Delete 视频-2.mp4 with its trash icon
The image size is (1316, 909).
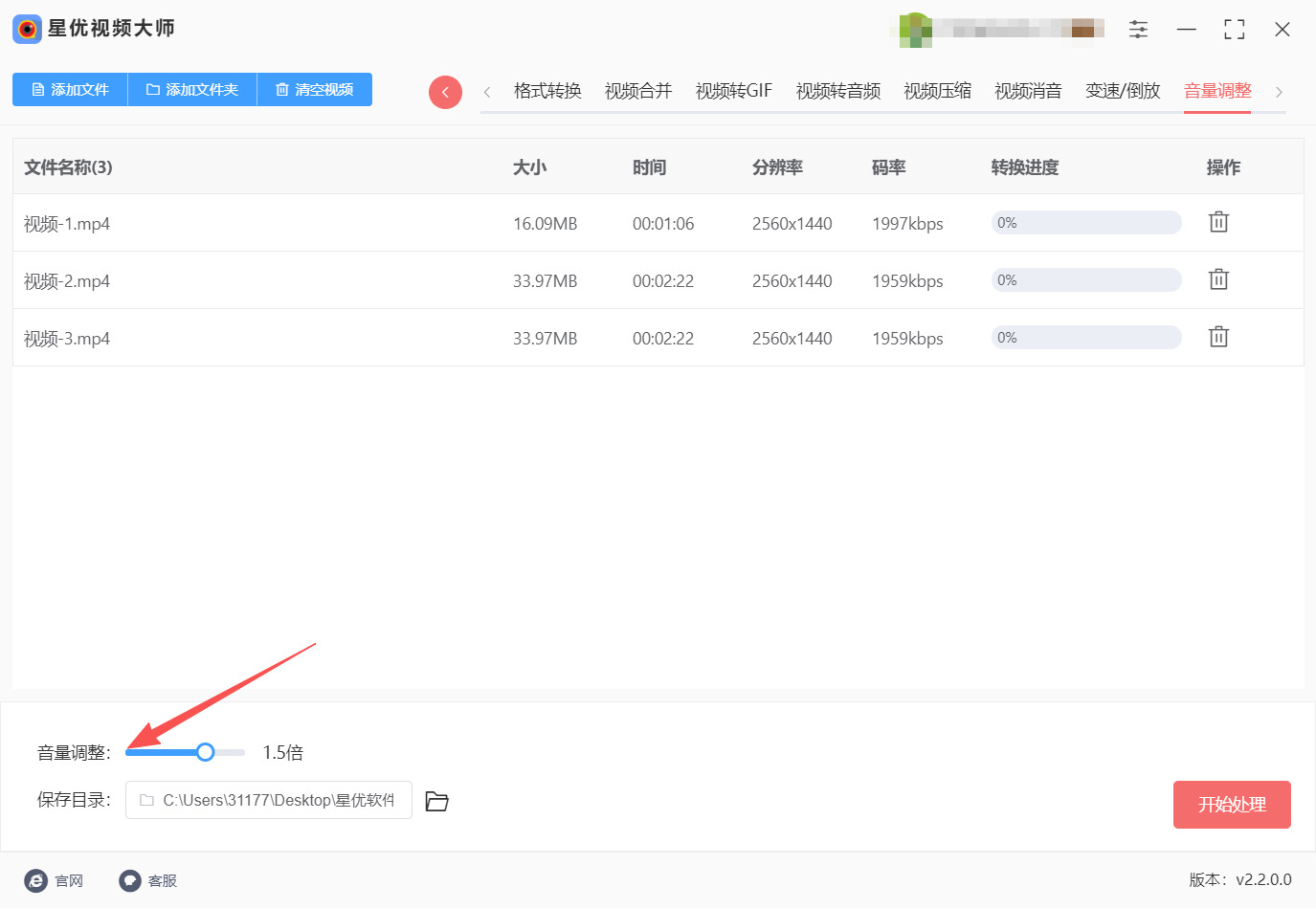1218,279
